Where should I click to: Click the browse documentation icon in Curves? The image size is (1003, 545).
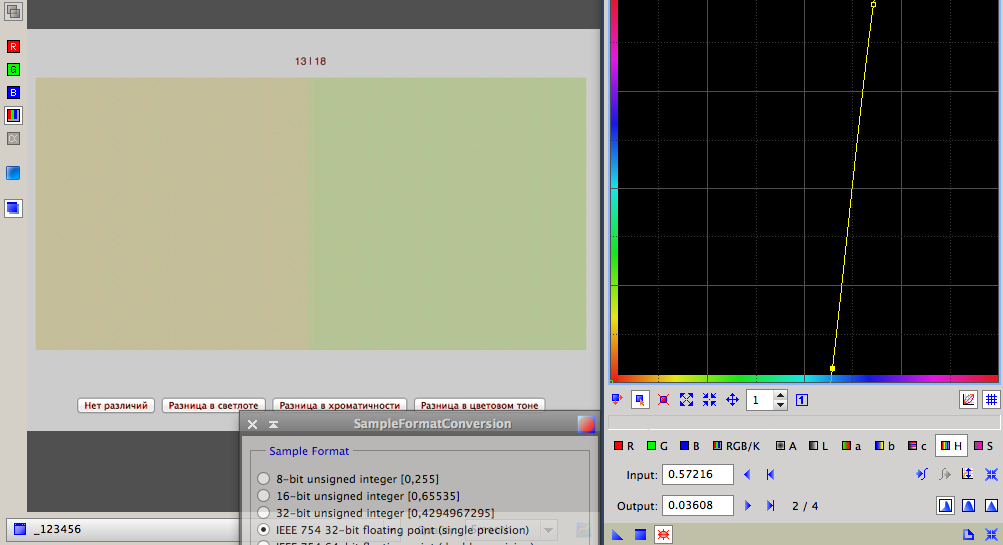pyautogui.click(x=968, y=535)
